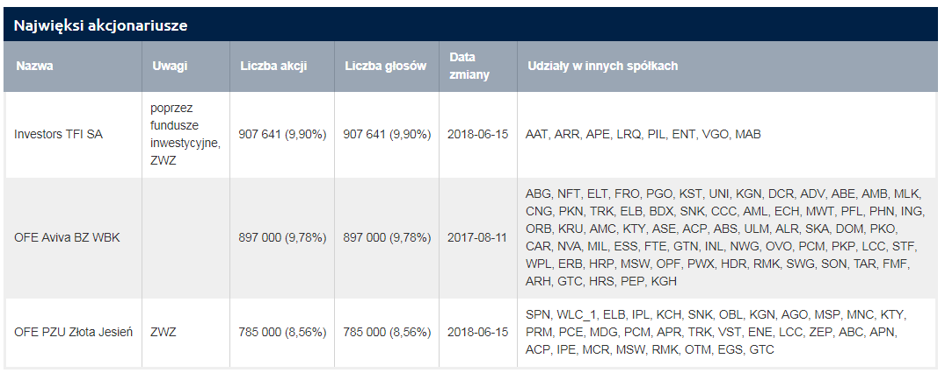The image size is (945, 380).
Task: Sort by the Liczba akcji column header
Action: (274, 66)
